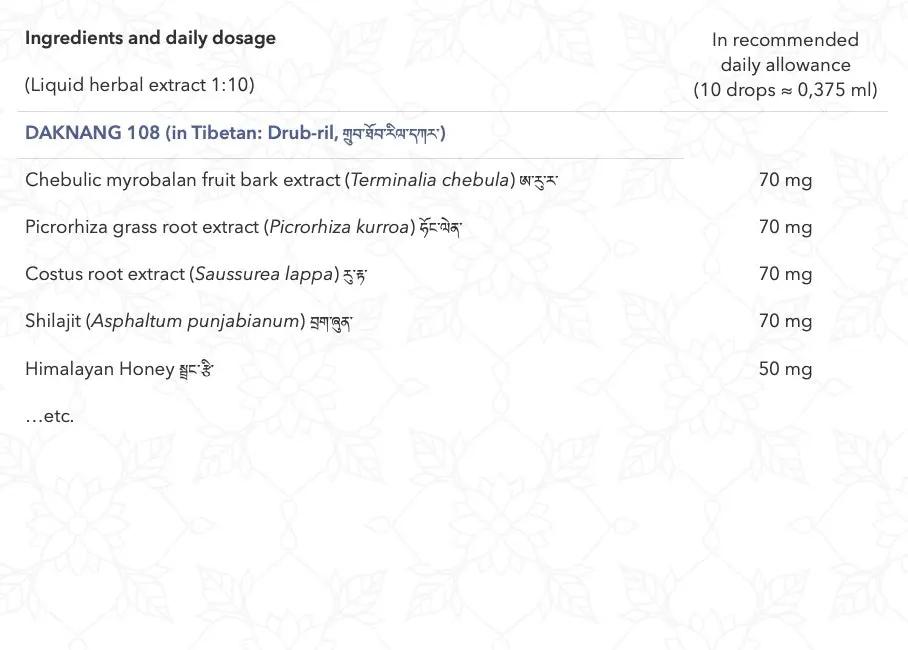Click the Latin name 'Picrorhiza kurroa'
This screenshot has width=908, height=650.
pyautogui.click(x=339, y=227)
